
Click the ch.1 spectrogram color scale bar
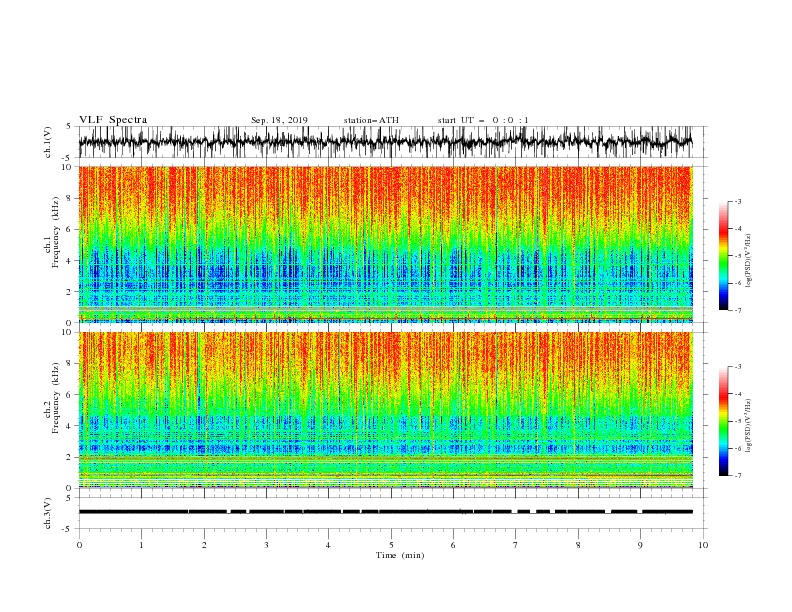724,256
